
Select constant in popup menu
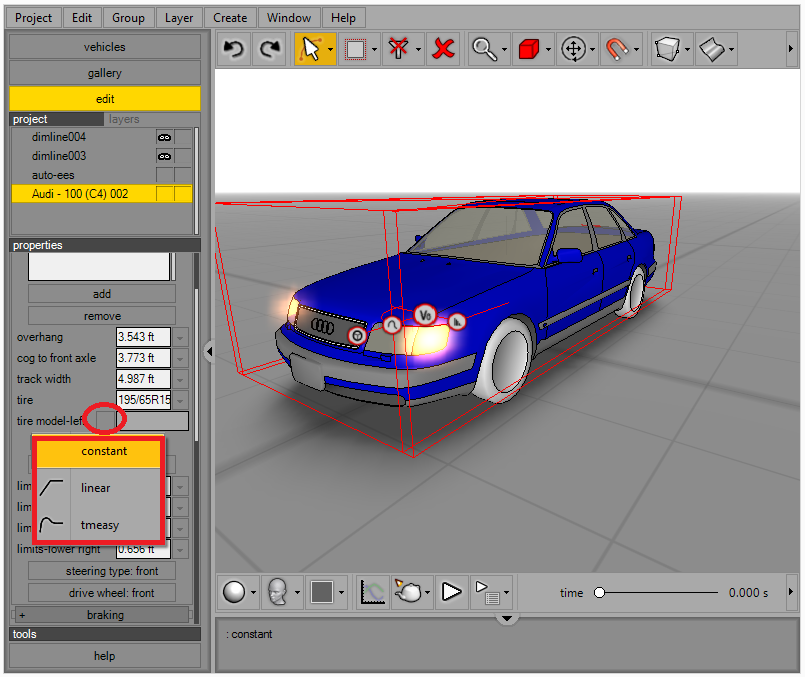click(99, 452)
